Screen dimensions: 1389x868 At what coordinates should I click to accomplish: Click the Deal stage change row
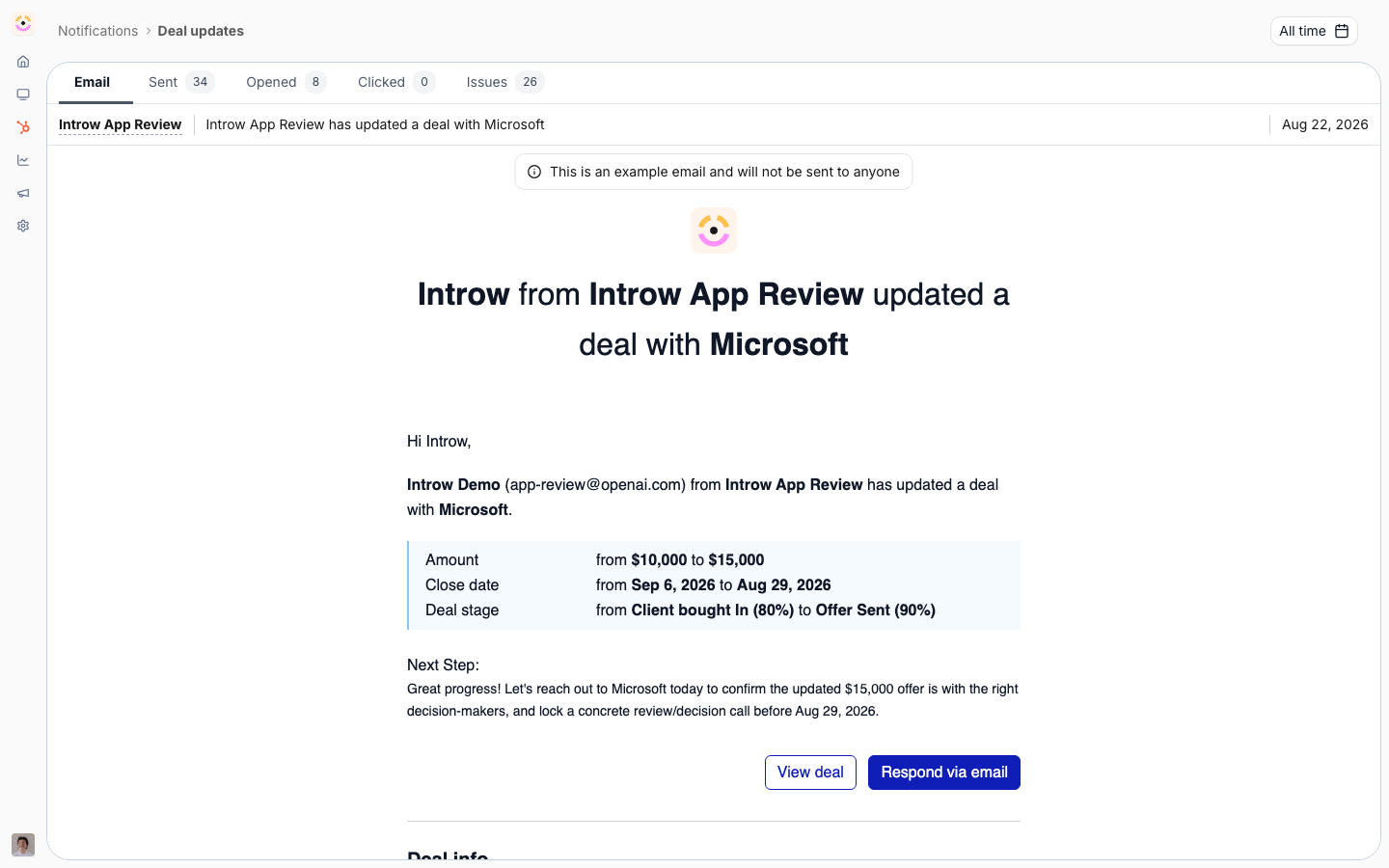[x=714, y=610]
